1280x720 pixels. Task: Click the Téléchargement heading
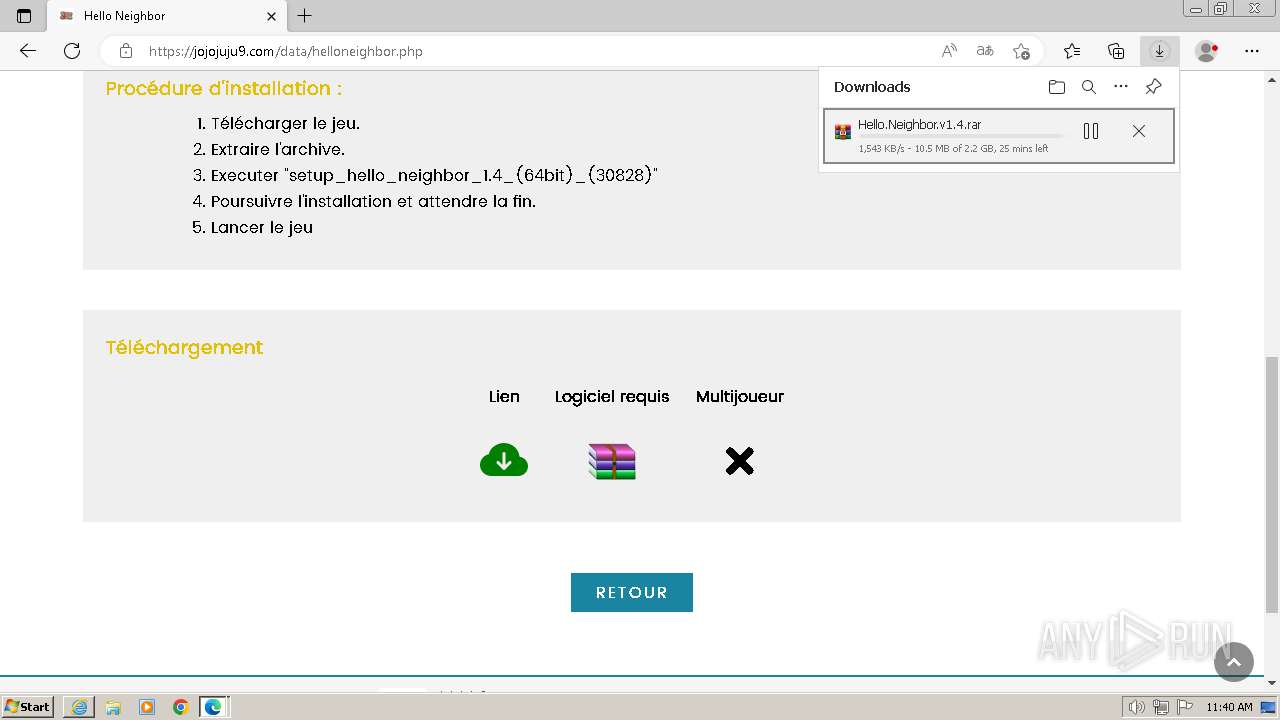184,347
